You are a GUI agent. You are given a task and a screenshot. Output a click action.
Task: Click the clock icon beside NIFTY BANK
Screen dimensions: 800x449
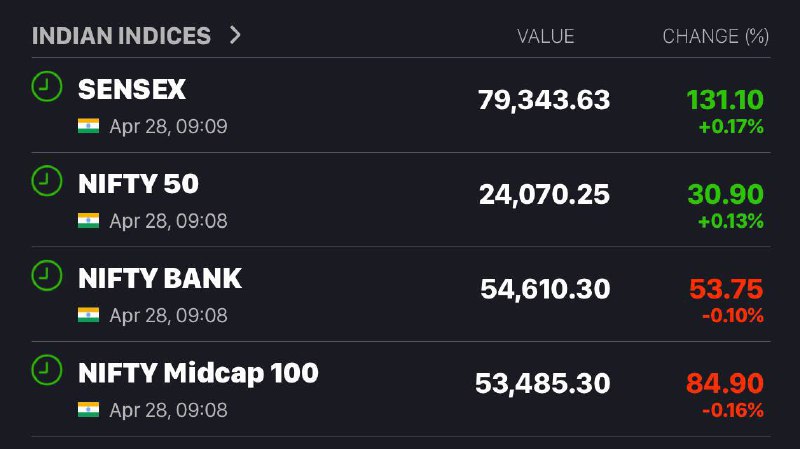click(x=46, y=276)
